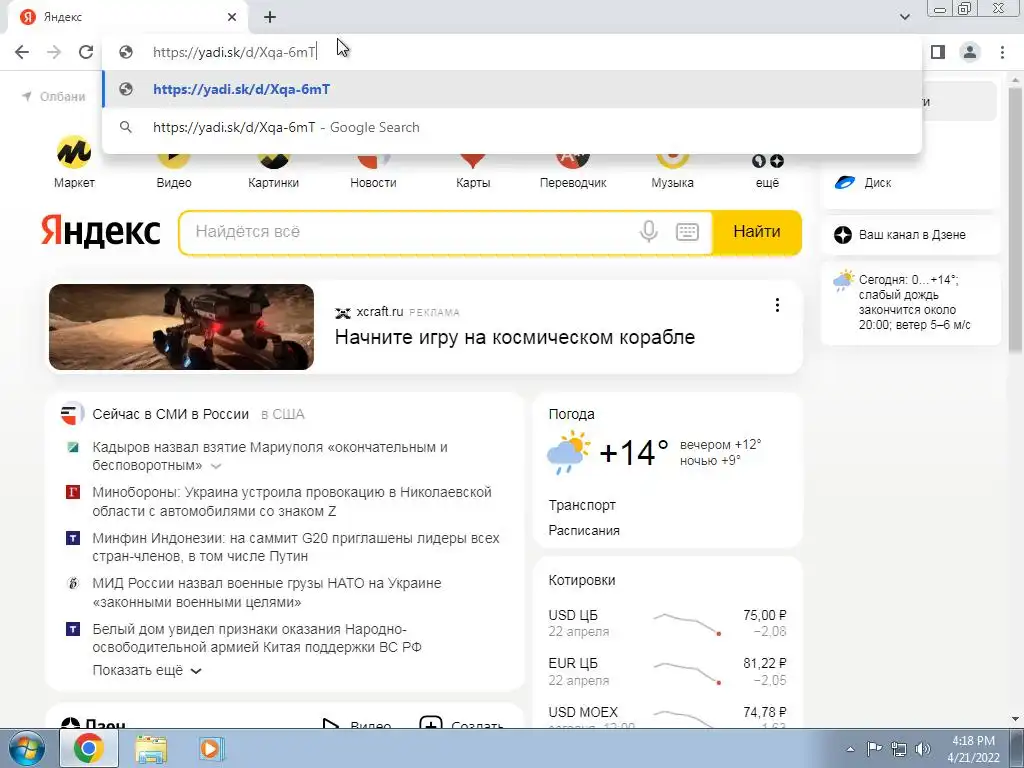Show hidden tray icons arrow
The image size is (1024, 768).
[x=850, y=749]
